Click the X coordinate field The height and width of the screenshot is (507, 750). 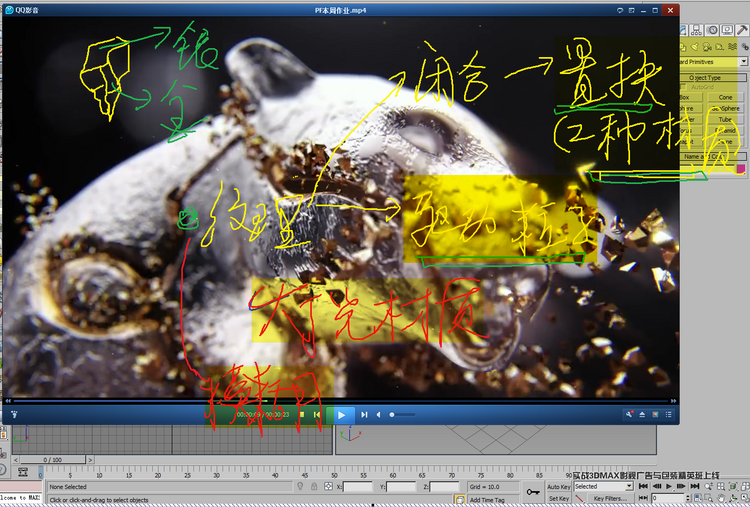(x=358, y=486)
